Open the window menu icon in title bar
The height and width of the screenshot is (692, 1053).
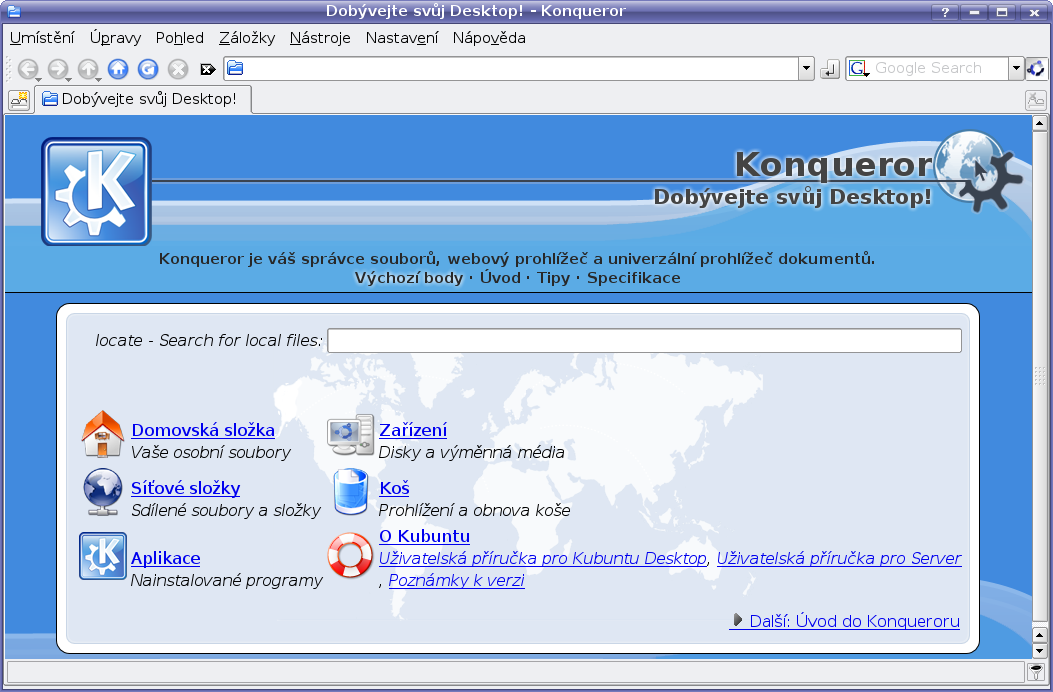pos(13,11)
